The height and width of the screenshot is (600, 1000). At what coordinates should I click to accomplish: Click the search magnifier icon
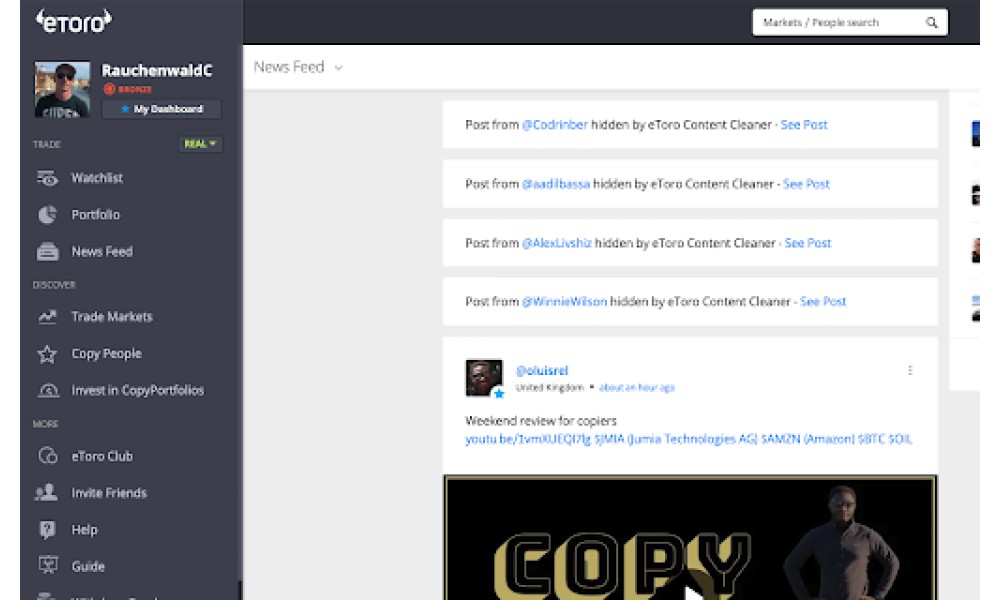pyautogui.click(x=932, y=22)
